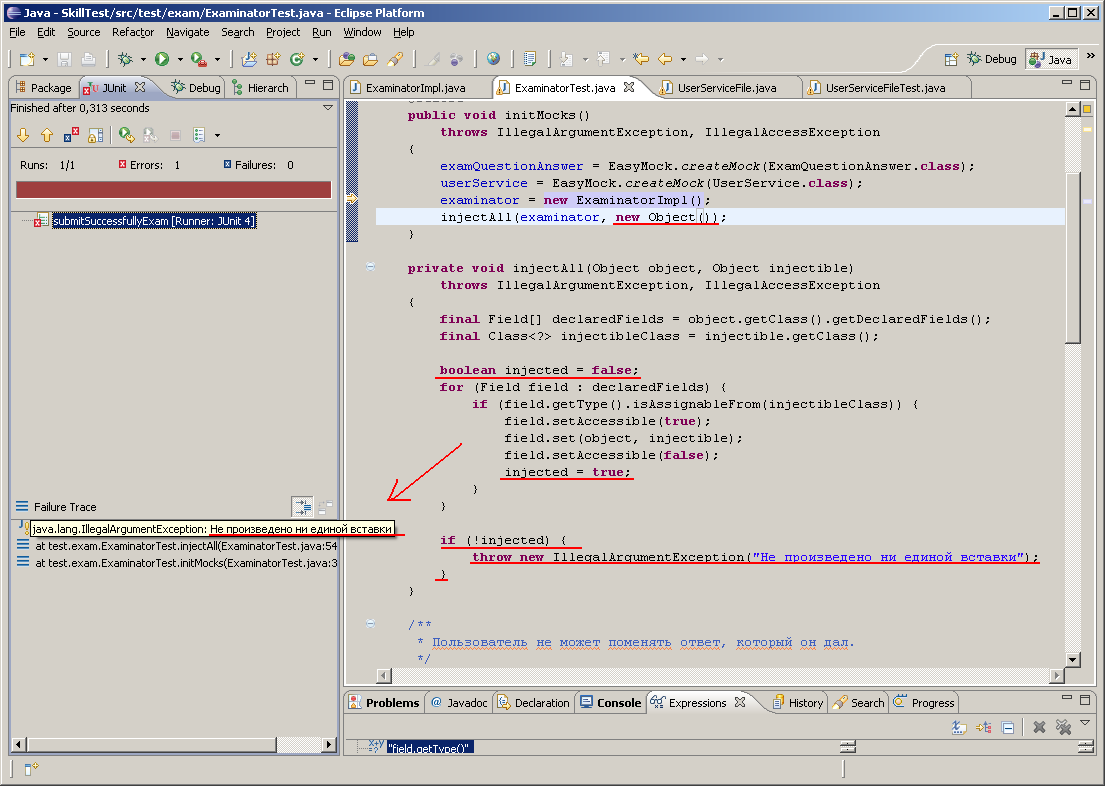
Task: Open the Refactor menu
Action: (x=133, y=32)
